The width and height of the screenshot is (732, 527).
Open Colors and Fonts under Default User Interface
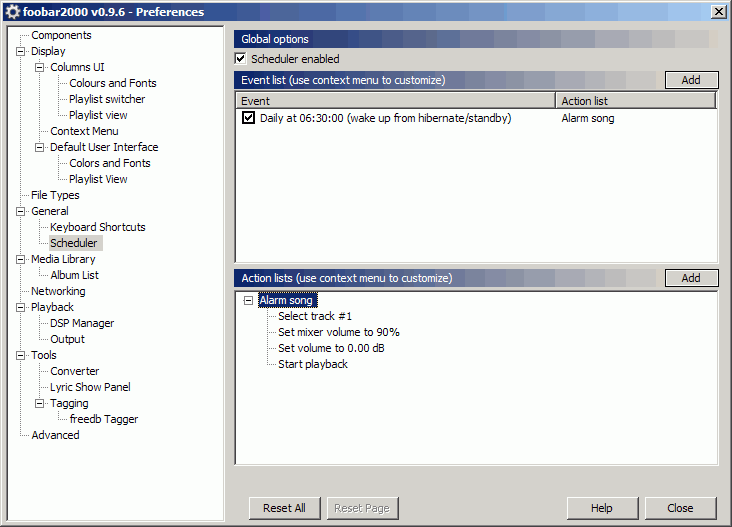110,163
